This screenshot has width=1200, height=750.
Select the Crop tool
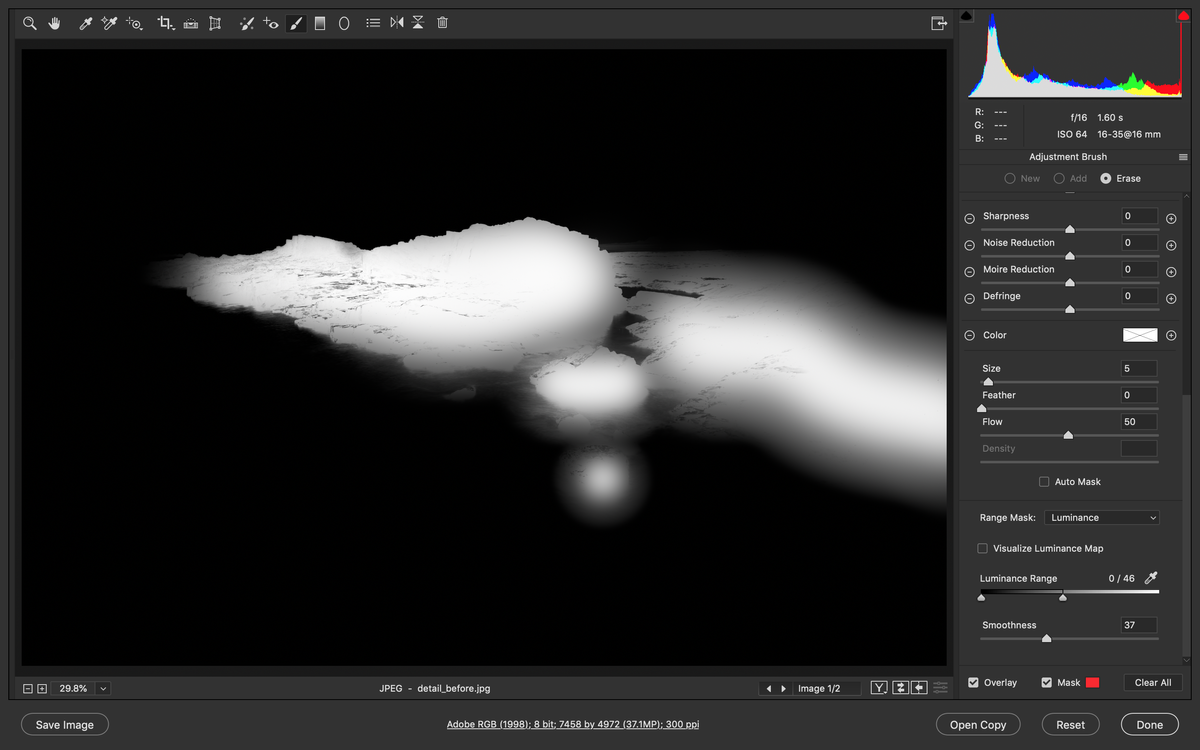point(166,22)
